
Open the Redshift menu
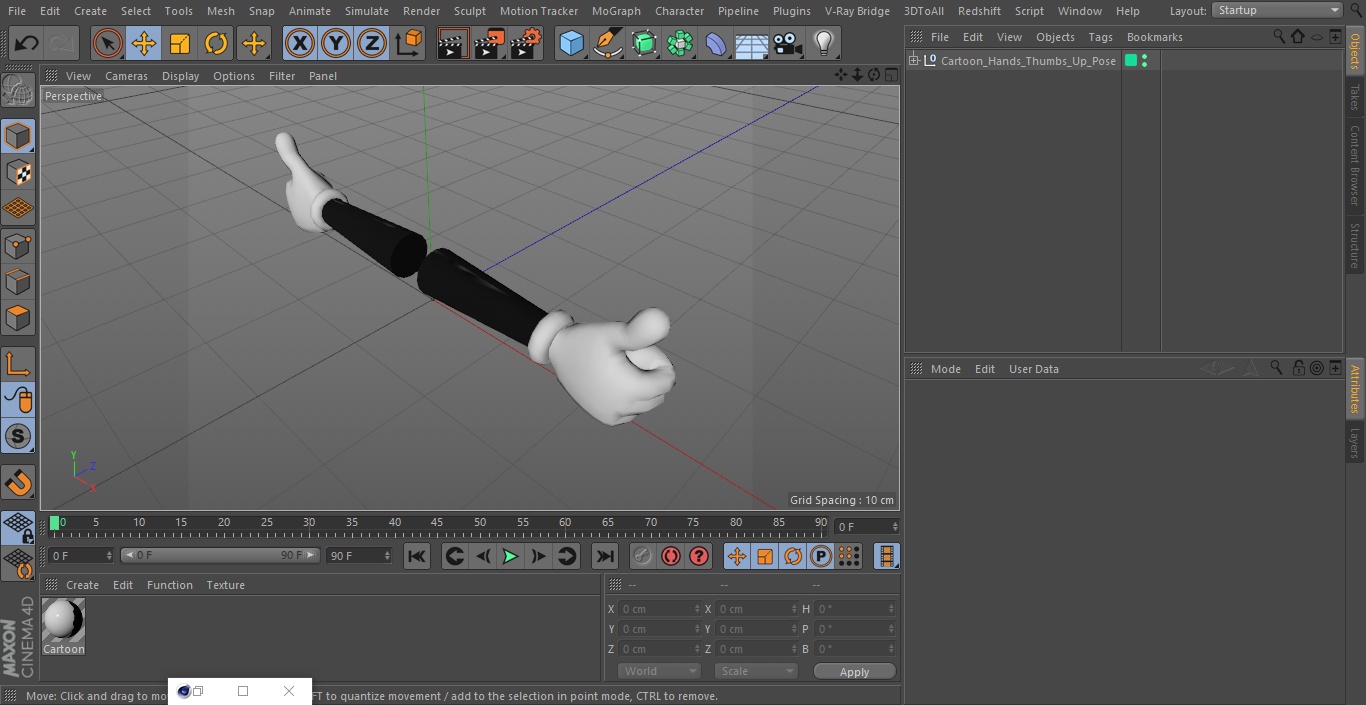pos(979,11)
